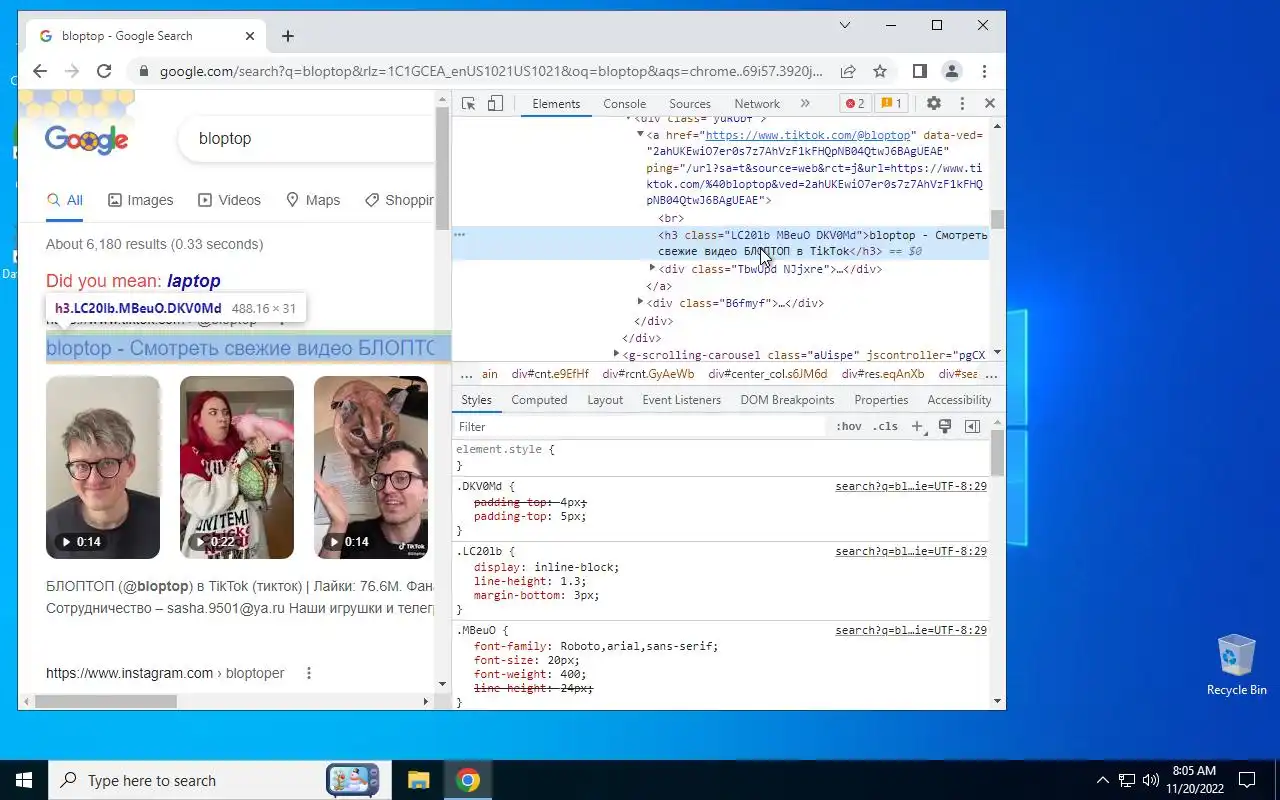Close the DevTools panel

pos(990,103)
